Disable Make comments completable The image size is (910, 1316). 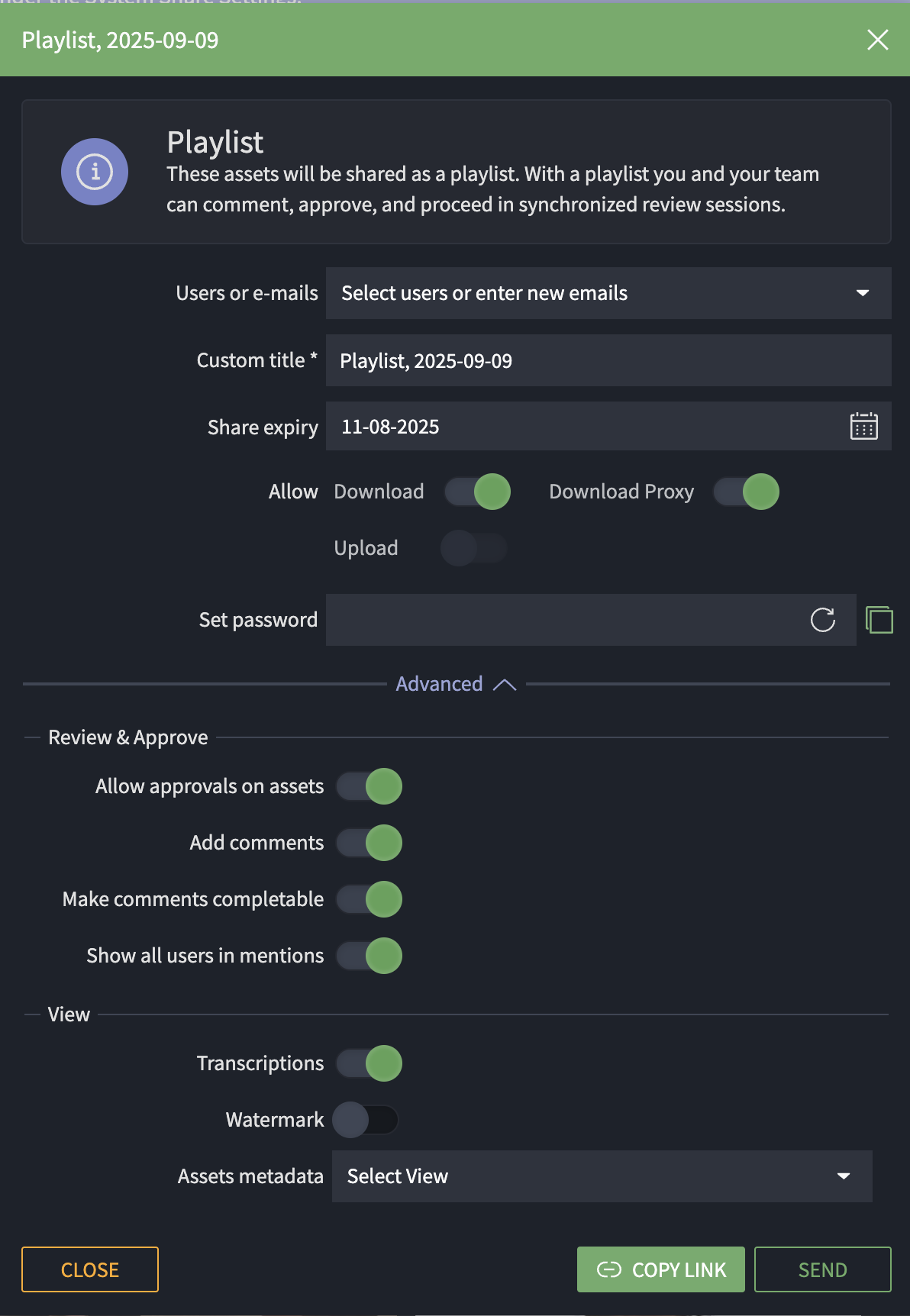click(x=369, y=899)
